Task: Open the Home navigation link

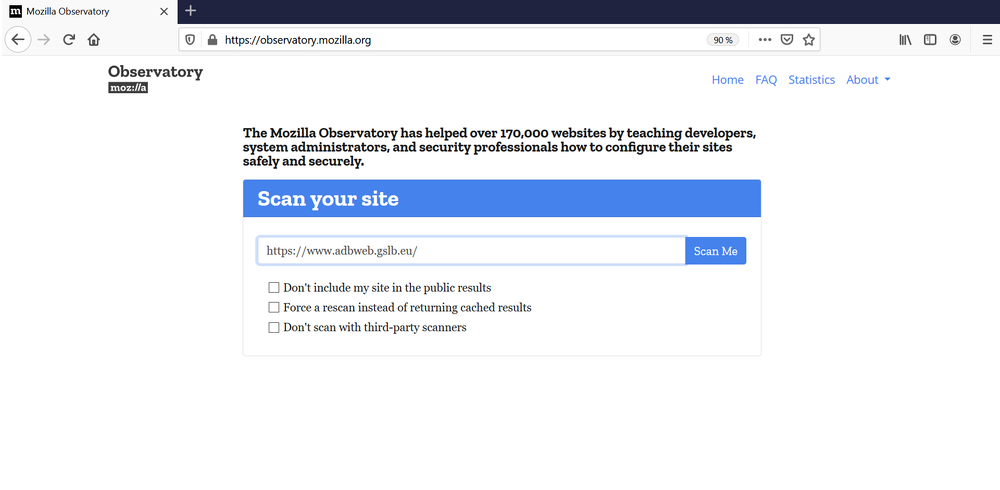Action: pyautogui.click(x=728, y=80)
